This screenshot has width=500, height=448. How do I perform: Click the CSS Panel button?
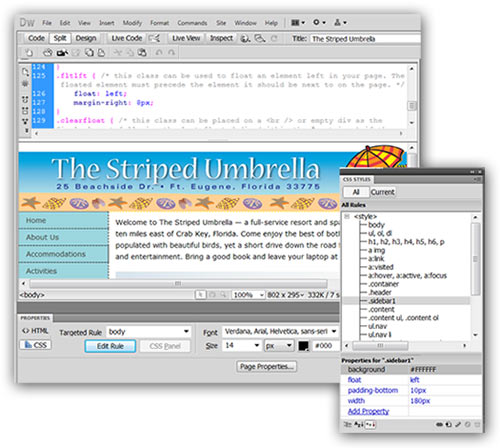(165, 346)
